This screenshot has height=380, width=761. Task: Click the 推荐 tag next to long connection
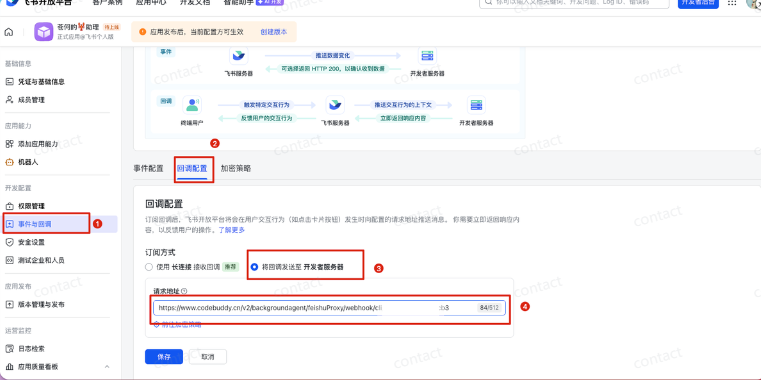tap(231, 267)
